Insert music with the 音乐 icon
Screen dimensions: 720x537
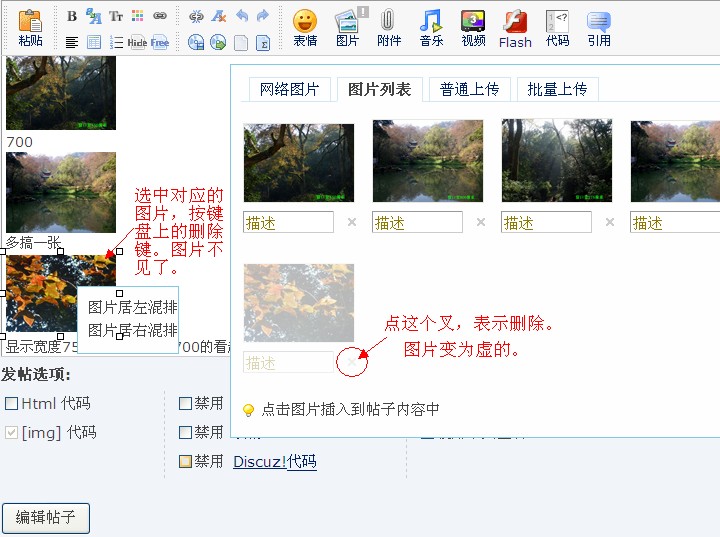pos(431,27)
